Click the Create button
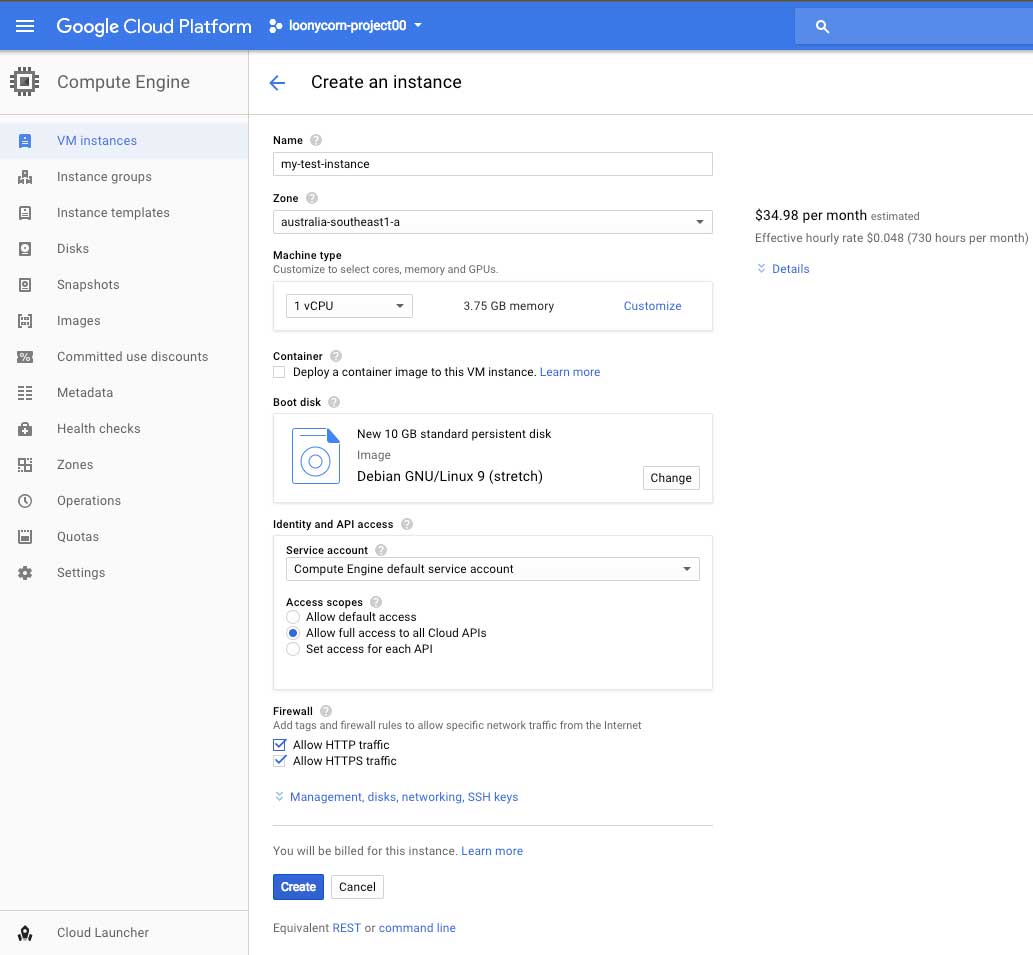This screenshot has width=1033, height=955. (298, 887)
